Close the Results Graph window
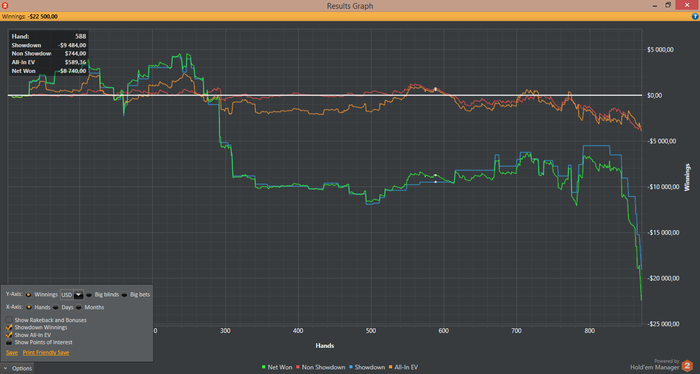Viewport: 700px width, 374px height. click(x=688, y=5)
